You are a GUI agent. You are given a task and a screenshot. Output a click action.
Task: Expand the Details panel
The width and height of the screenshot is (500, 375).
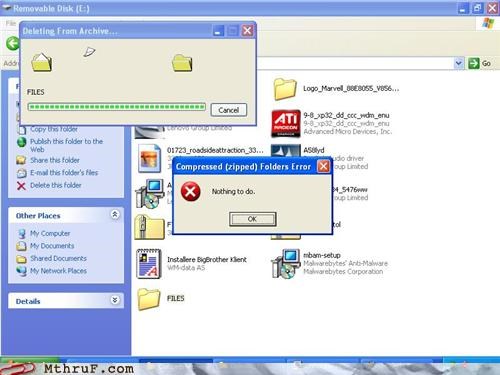pos(115,300)
